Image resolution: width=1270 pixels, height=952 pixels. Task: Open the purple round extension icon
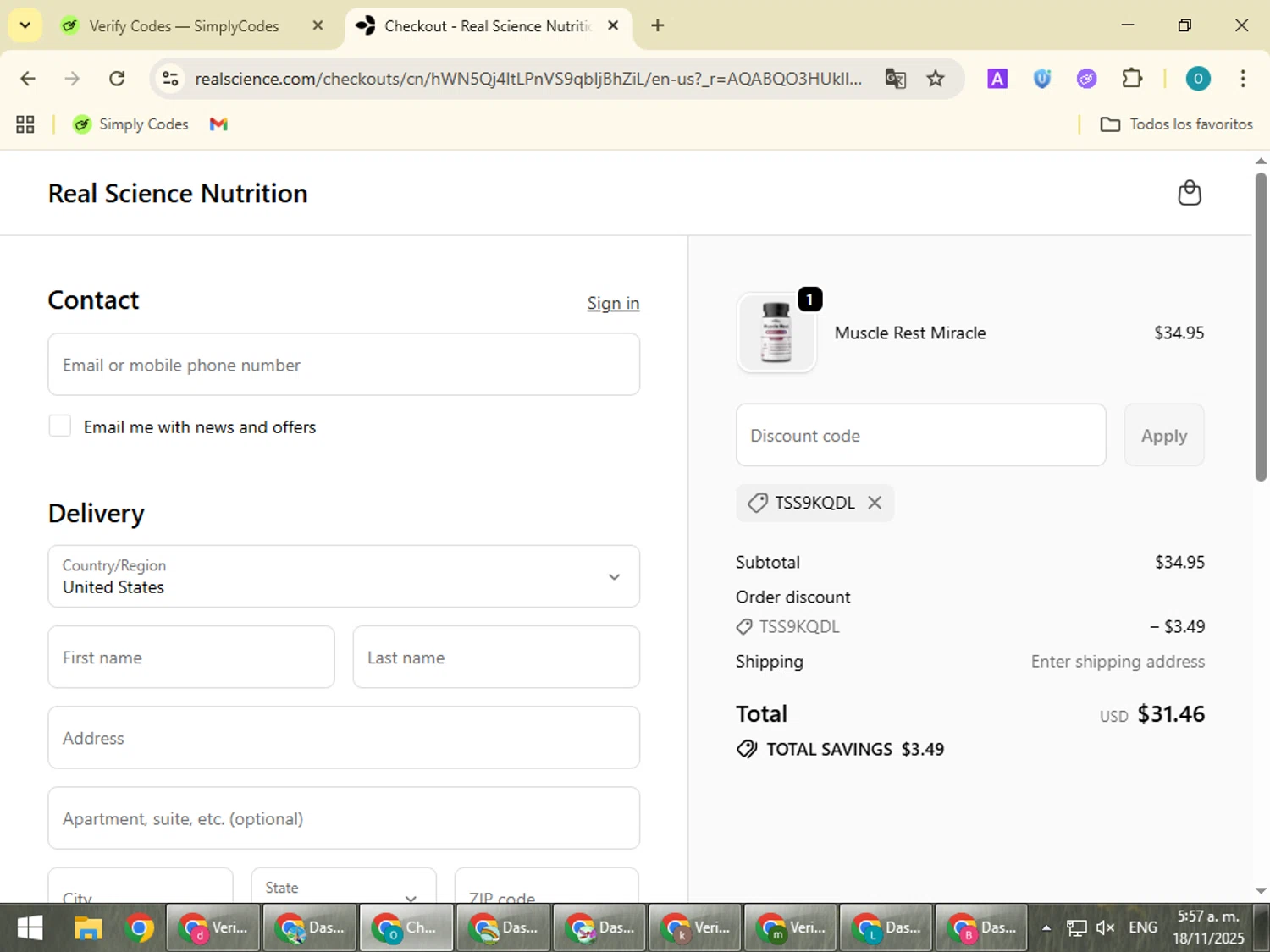1086,79
